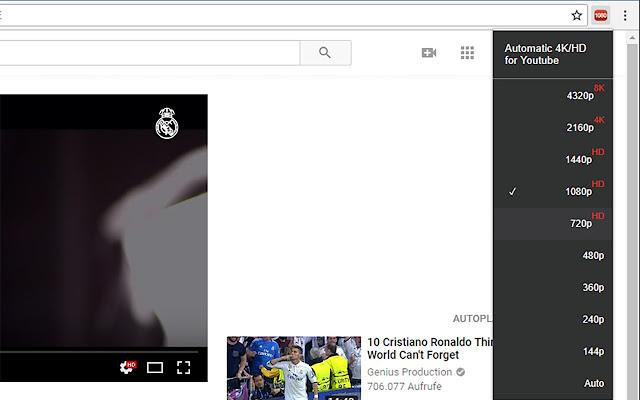Open the Chrome three-dot menu
This screenshot has width=640, height=400.
click(x=625, y=16)
